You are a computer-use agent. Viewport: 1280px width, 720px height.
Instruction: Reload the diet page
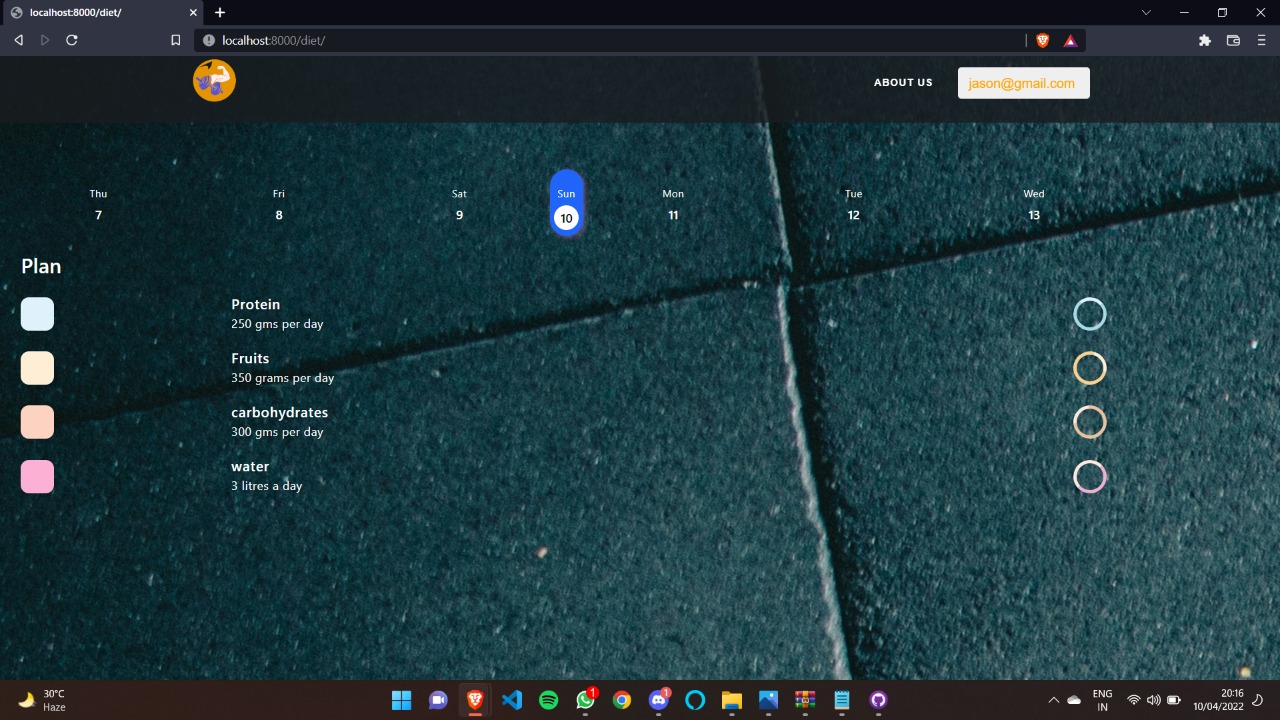pyautogui.click(x=72, y=40)
